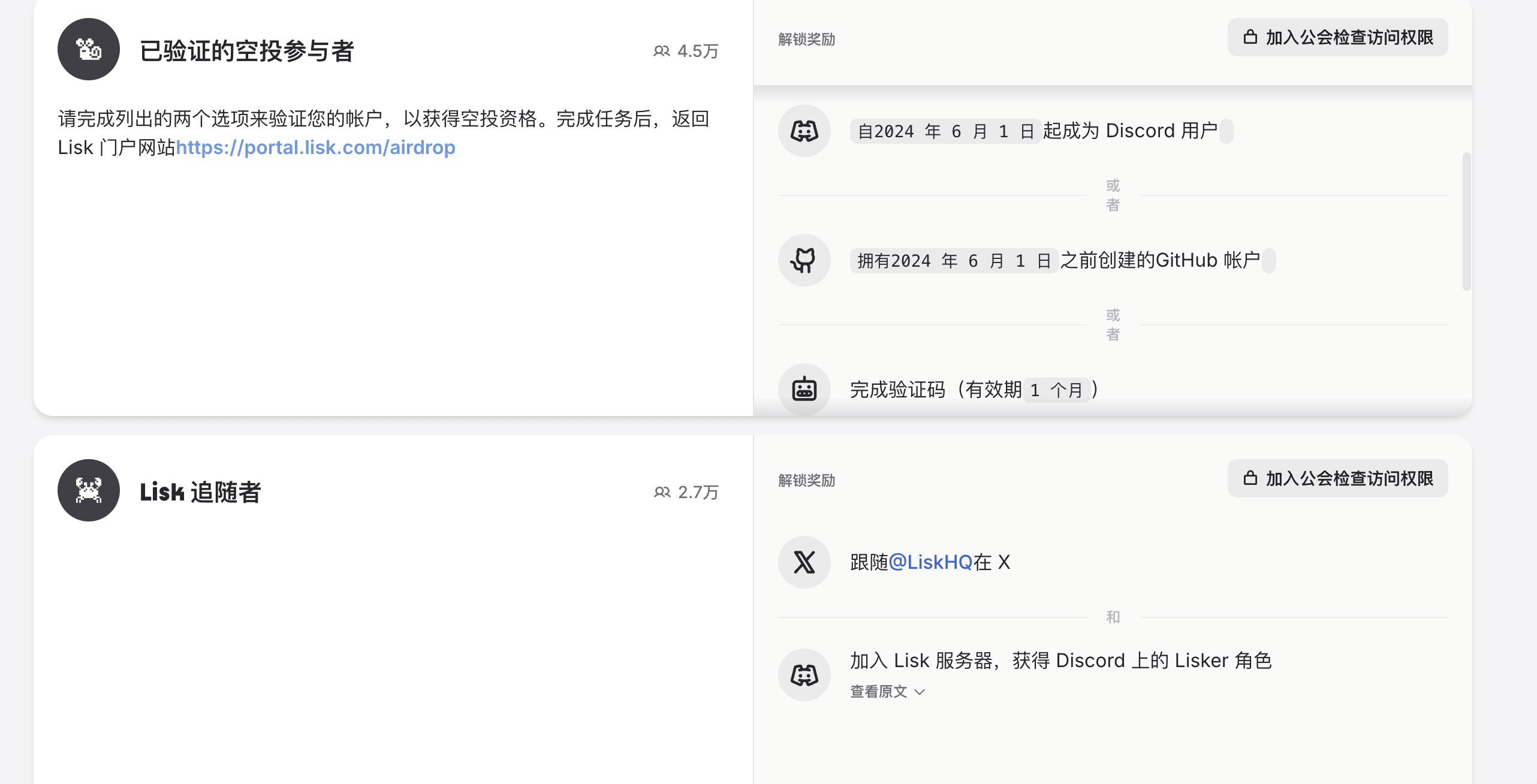Click the Discord icon beside Lisker role
Viewport: 1537px width, 784px height.
point(804,675)
